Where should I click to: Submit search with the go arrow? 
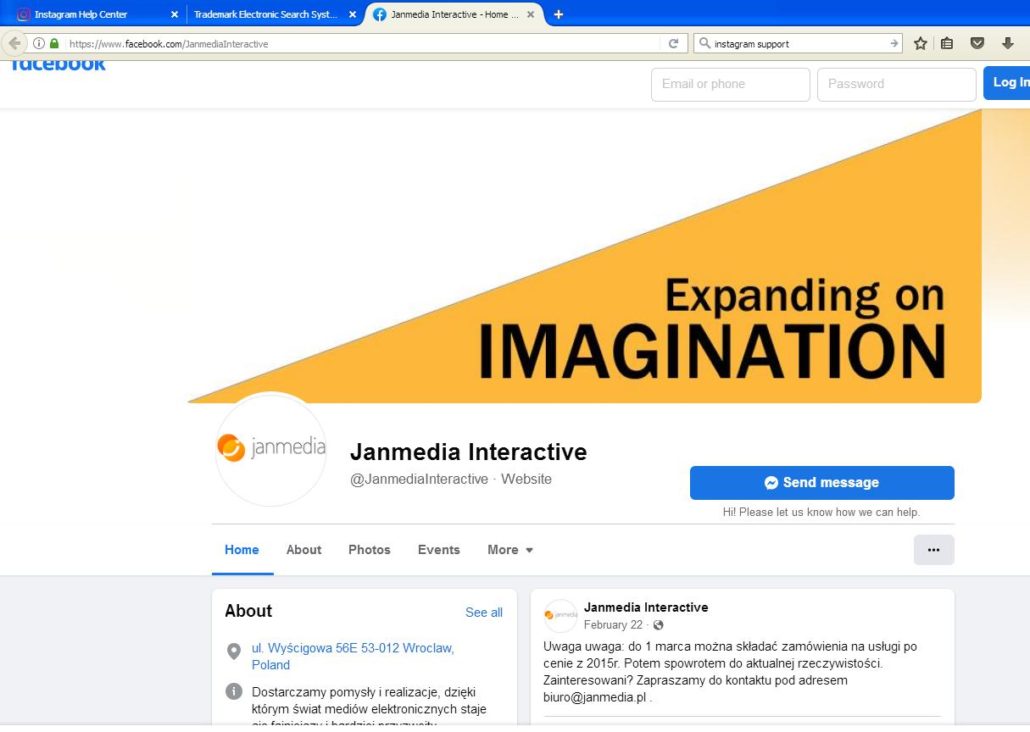tap(894, 43)
